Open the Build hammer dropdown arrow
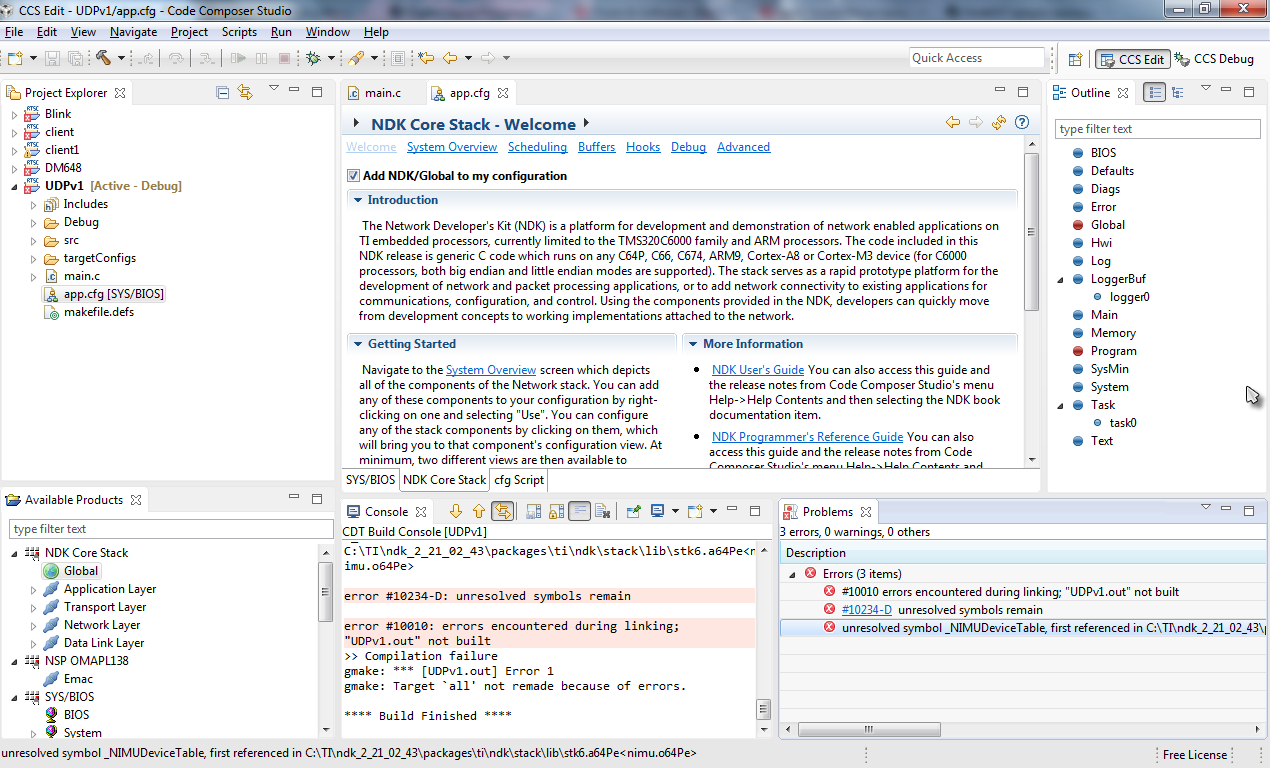 pyautogui.click(x=121, y=58)
